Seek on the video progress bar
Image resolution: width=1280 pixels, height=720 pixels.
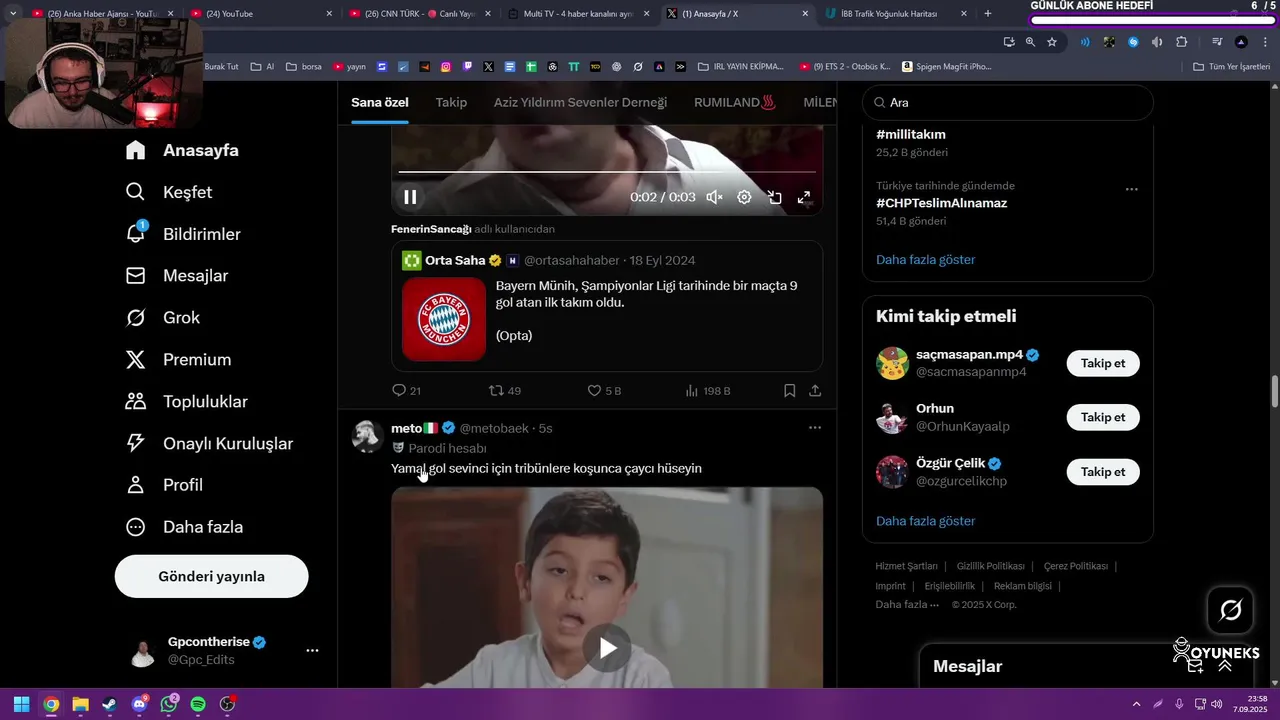pos(607,172)
